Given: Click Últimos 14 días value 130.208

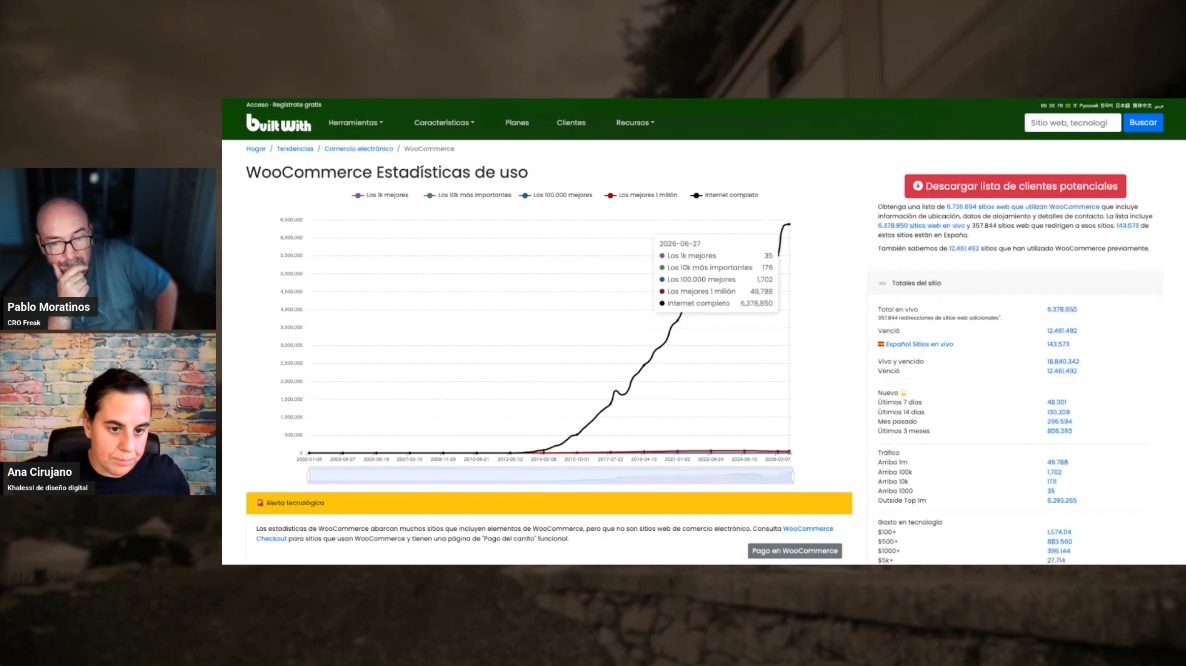Looking at the screenshot, I should [x=1058, y=412].
